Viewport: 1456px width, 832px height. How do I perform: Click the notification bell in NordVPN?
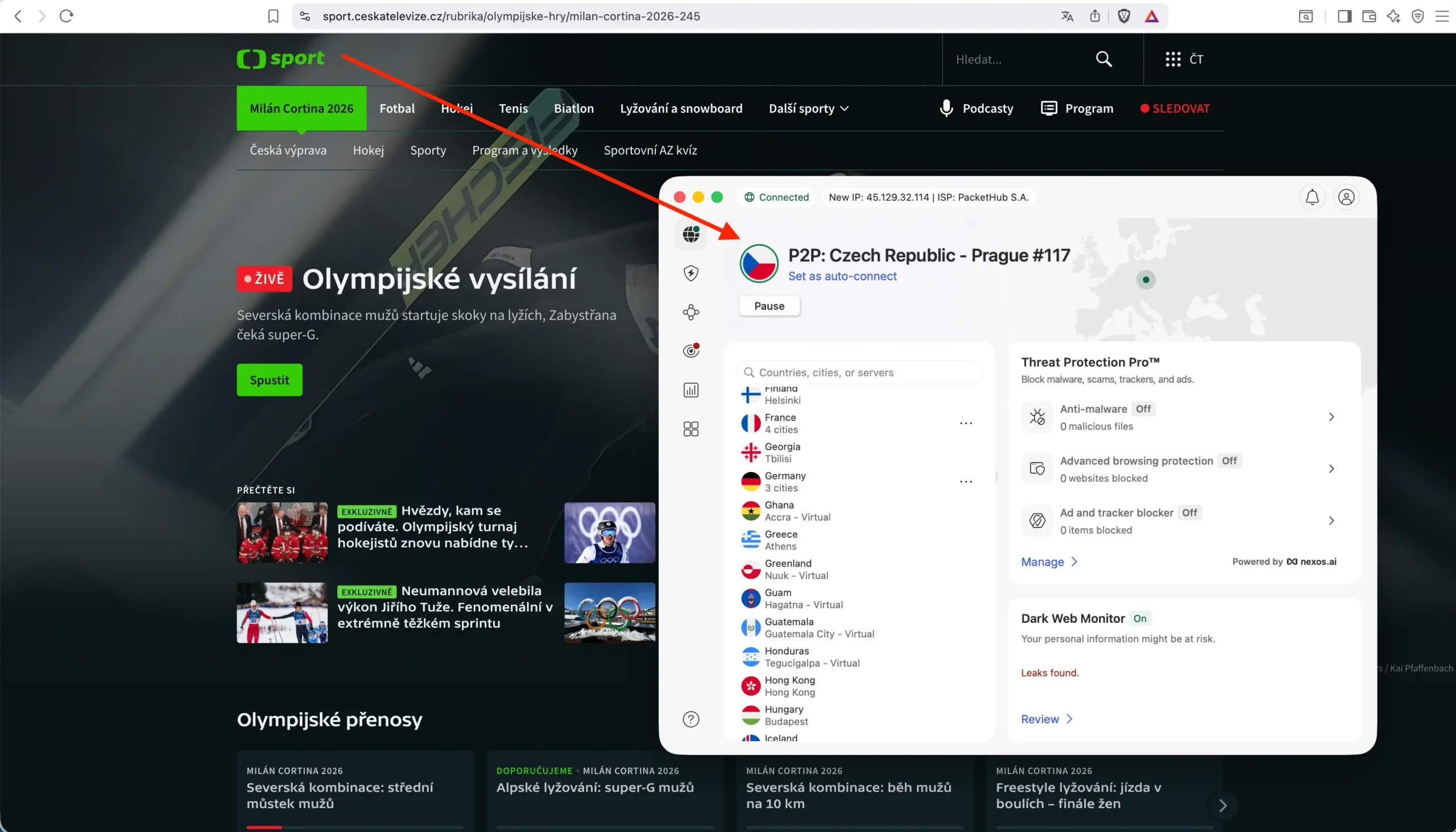click(x=1313, y=197)
